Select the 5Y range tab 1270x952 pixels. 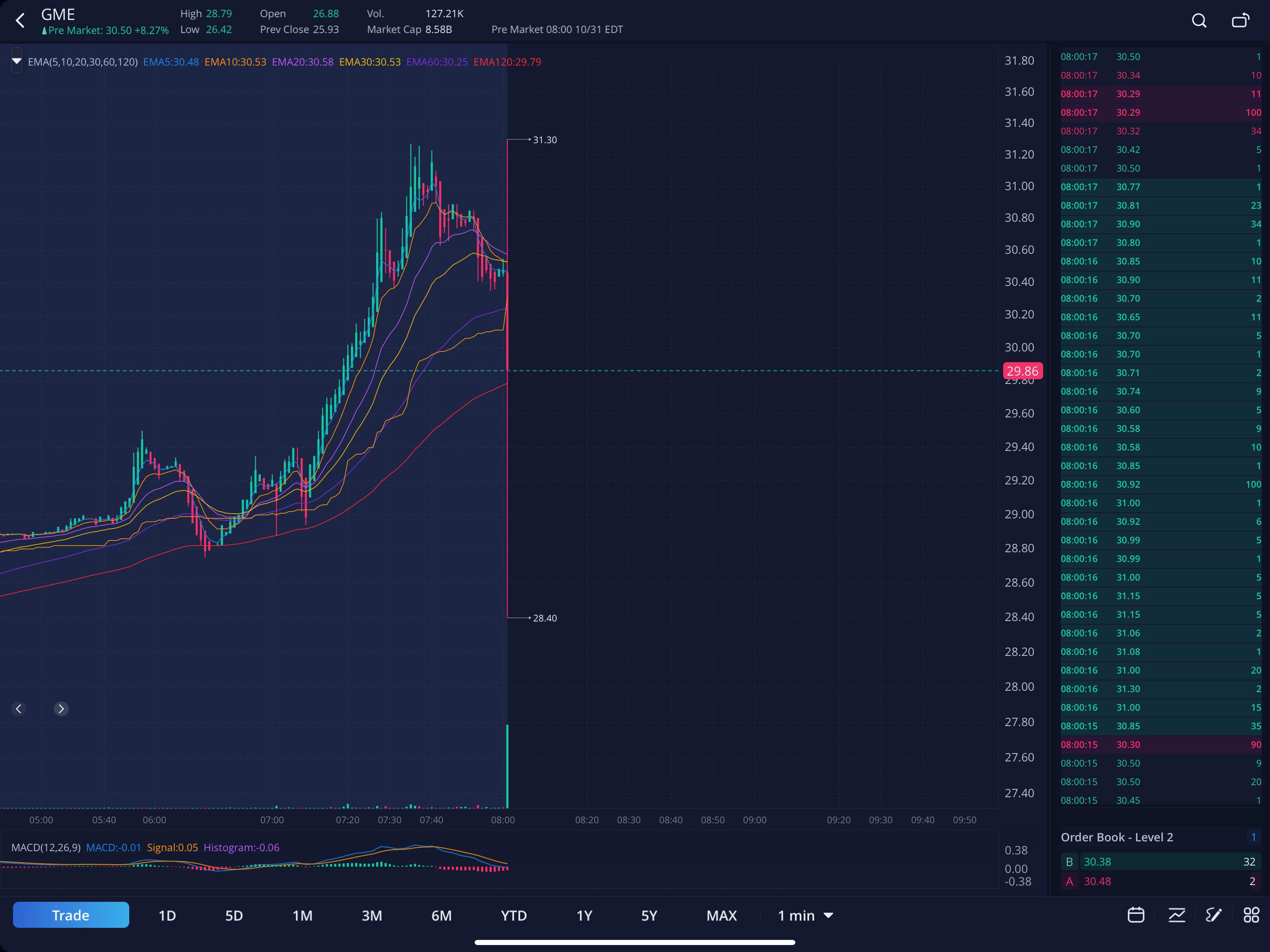(649, 915)
